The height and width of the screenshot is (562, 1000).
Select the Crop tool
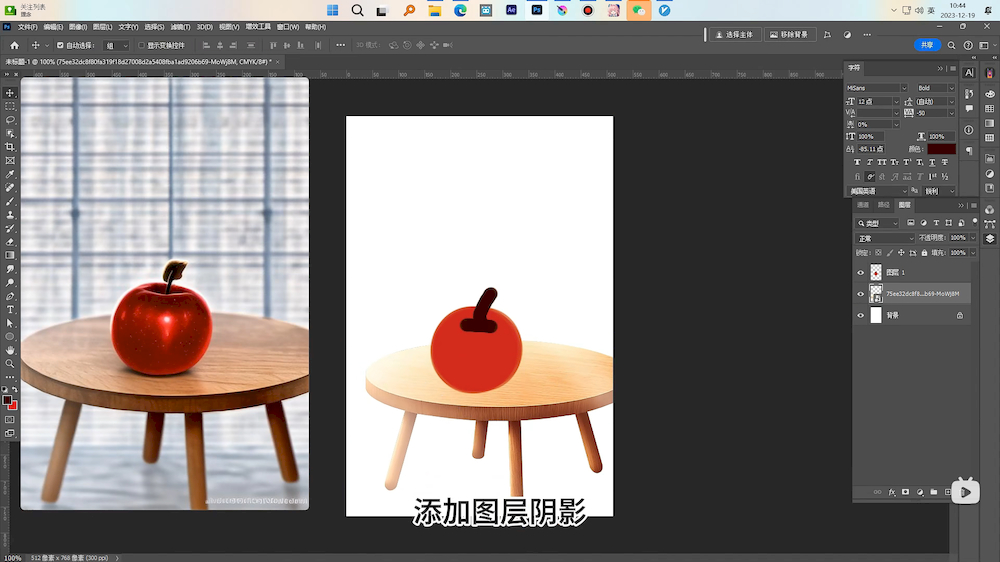[10, 147]
